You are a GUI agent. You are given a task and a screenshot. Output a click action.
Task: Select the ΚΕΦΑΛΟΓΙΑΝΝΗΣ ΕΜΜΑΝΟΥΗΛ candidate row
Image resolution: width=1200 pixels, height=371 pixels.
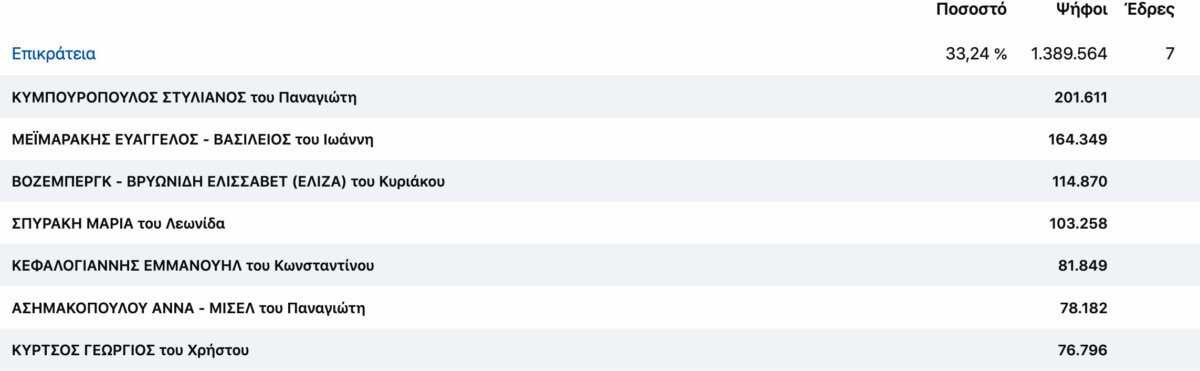600,265
